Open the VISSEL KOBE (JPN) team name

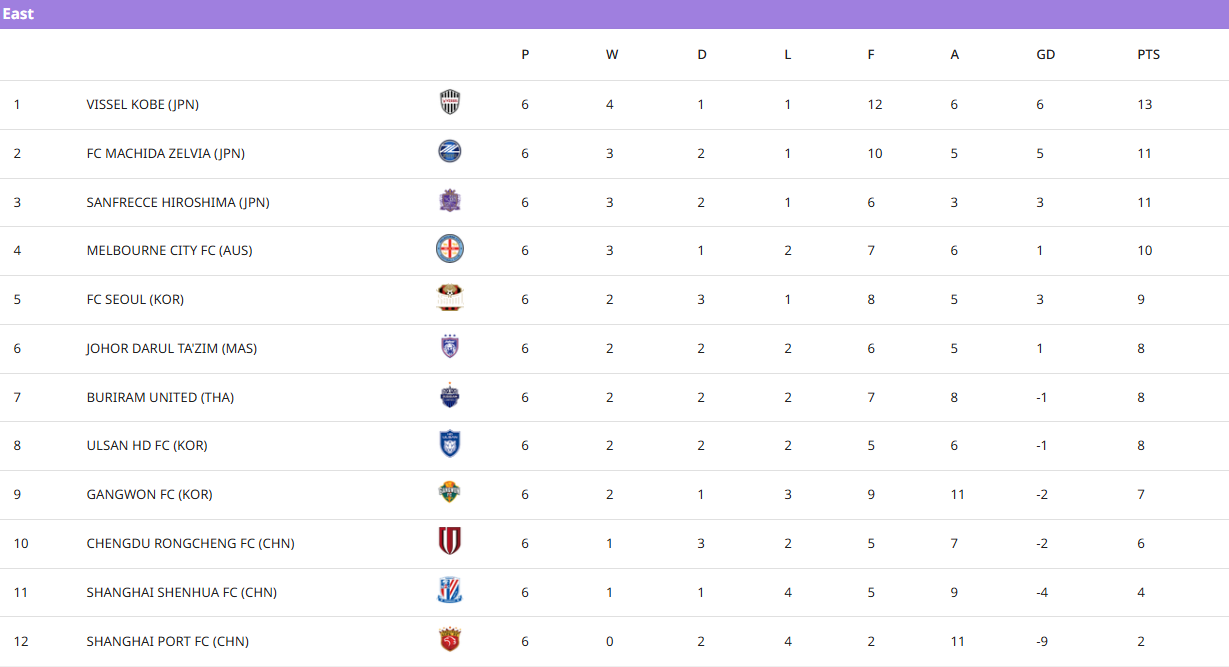point(142,105)
